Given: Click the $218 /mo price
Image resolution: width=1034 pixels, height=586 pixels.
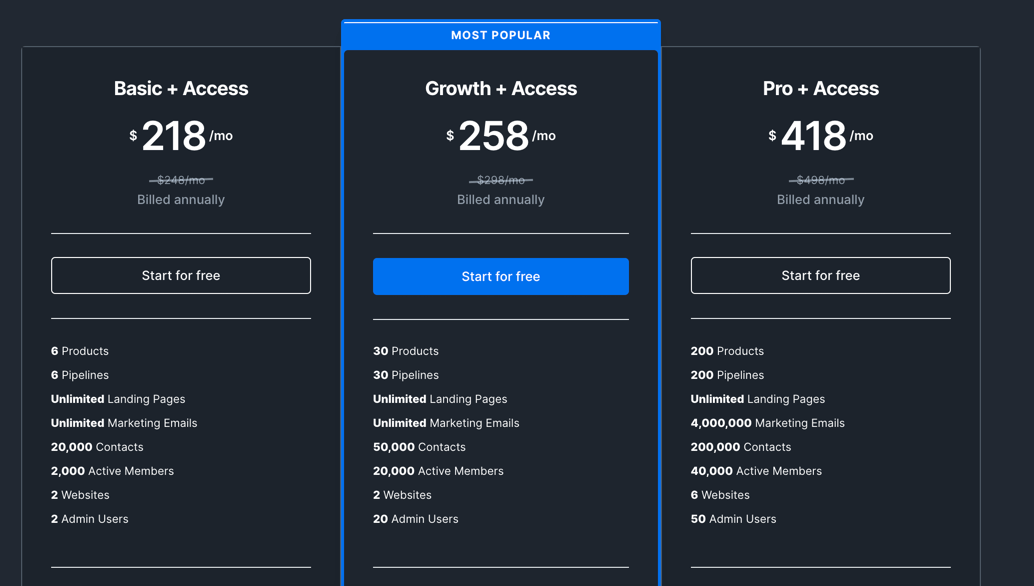Looking at the screenshot, I should (181, 136).
